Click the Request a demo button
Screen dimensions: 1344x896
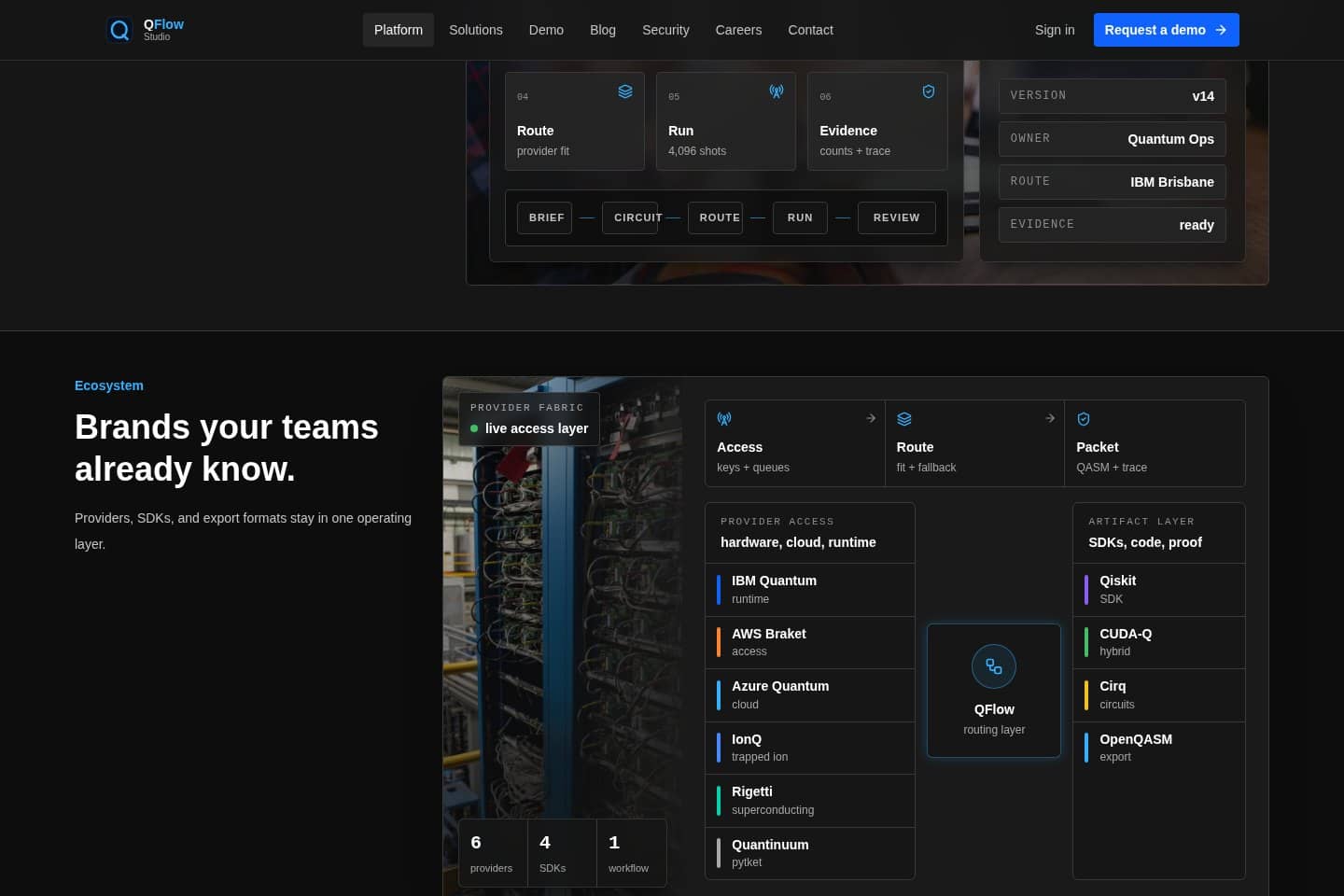click(x=1167, y=30)
